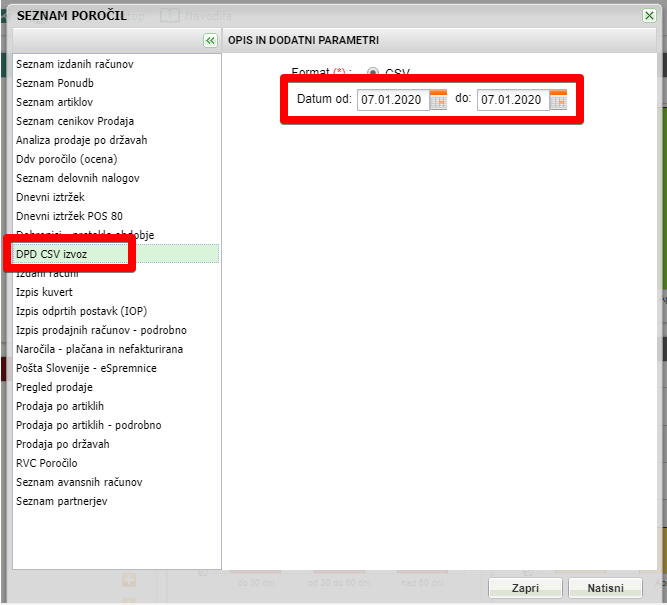Select Seznam cenikov Prodaja report
This screenshot has height=605, width=667.
tap(116, 121)
